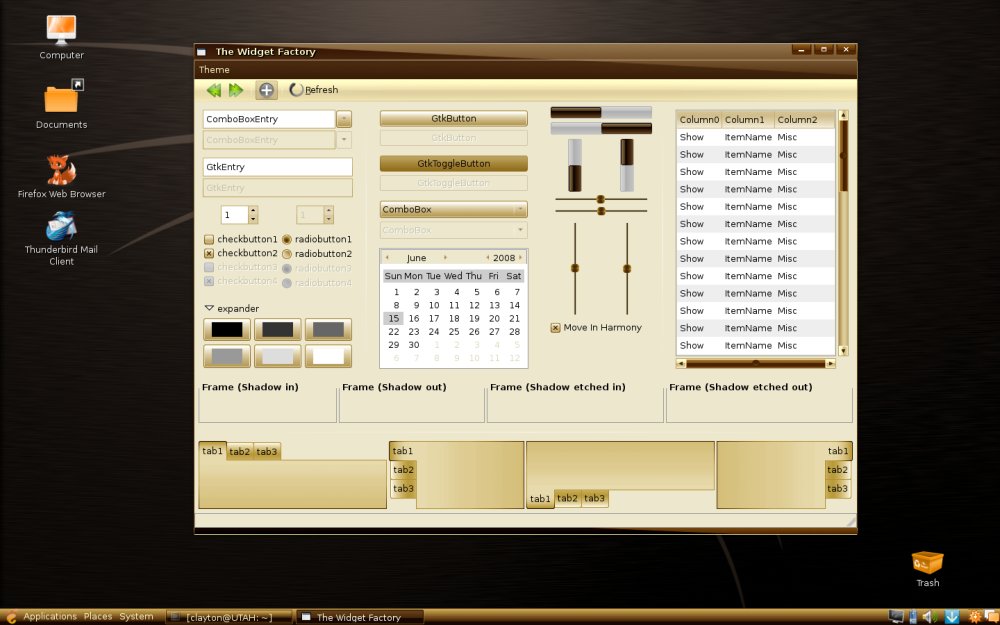Go to previous month in the calendar
Viewport: 1000px width, 625px height.
[387, 258]
